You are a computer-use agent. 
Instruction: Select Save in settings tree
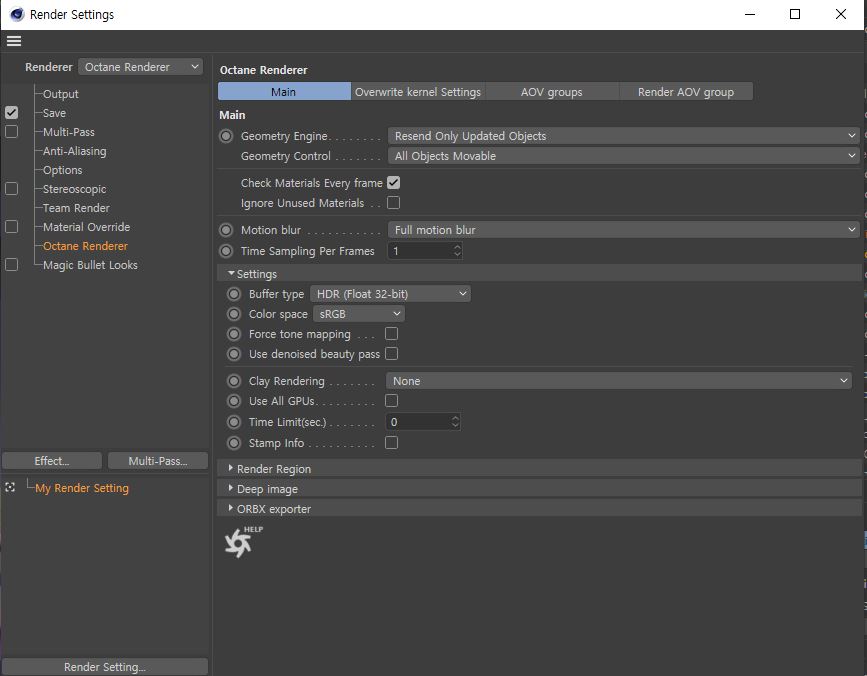point(54,113)
